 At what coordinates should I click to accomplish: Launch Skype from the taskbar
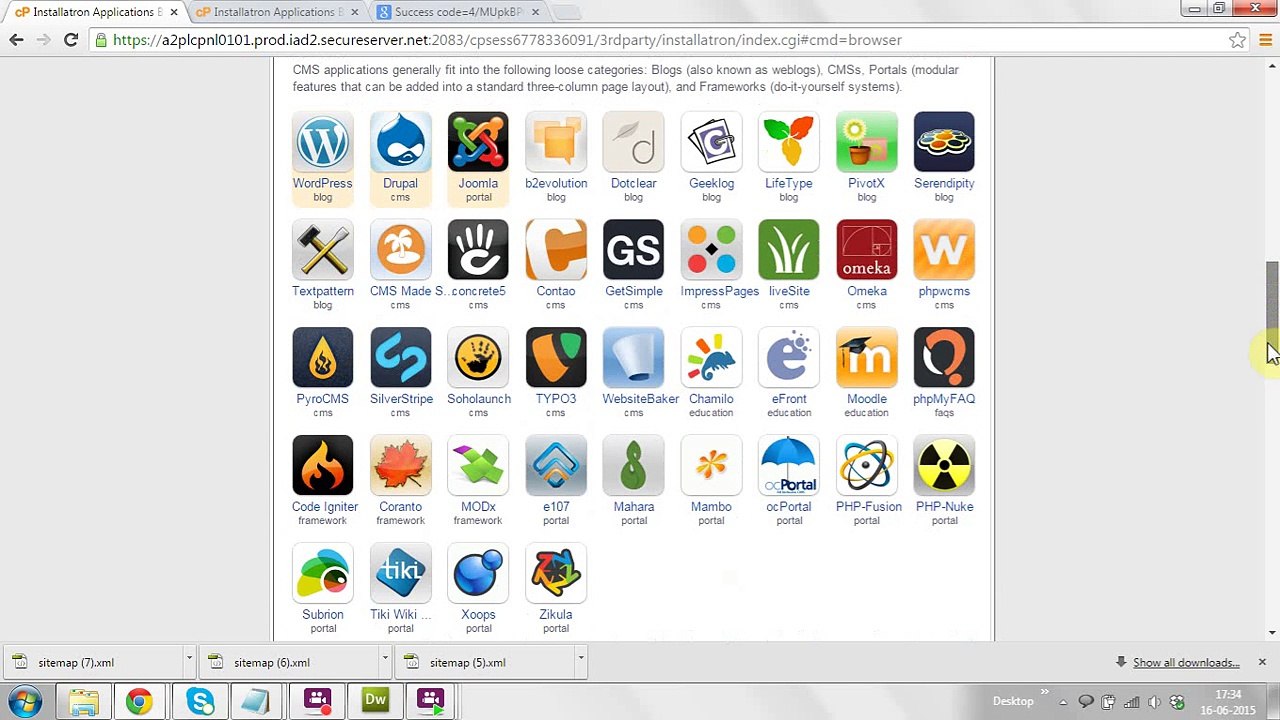point(200,701)
